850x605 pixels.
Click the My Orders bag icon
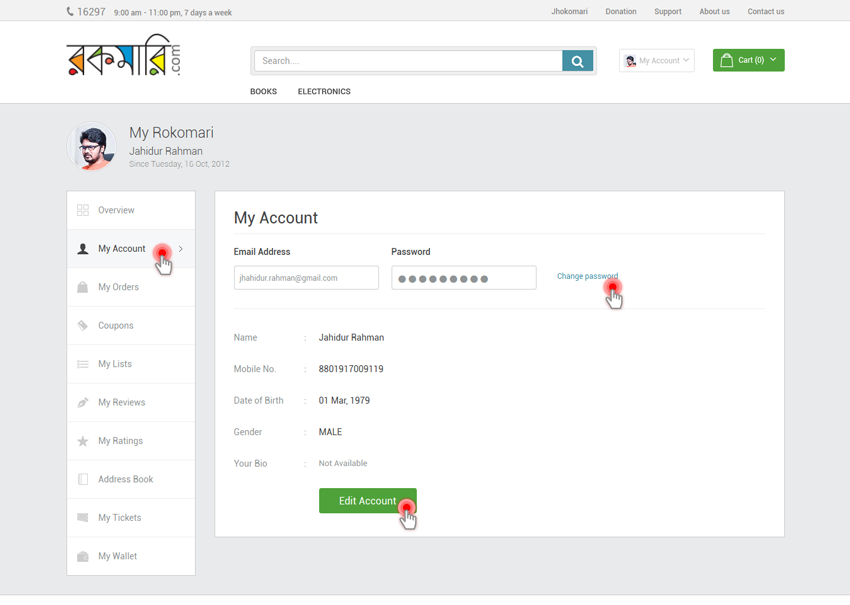[83, 287]
